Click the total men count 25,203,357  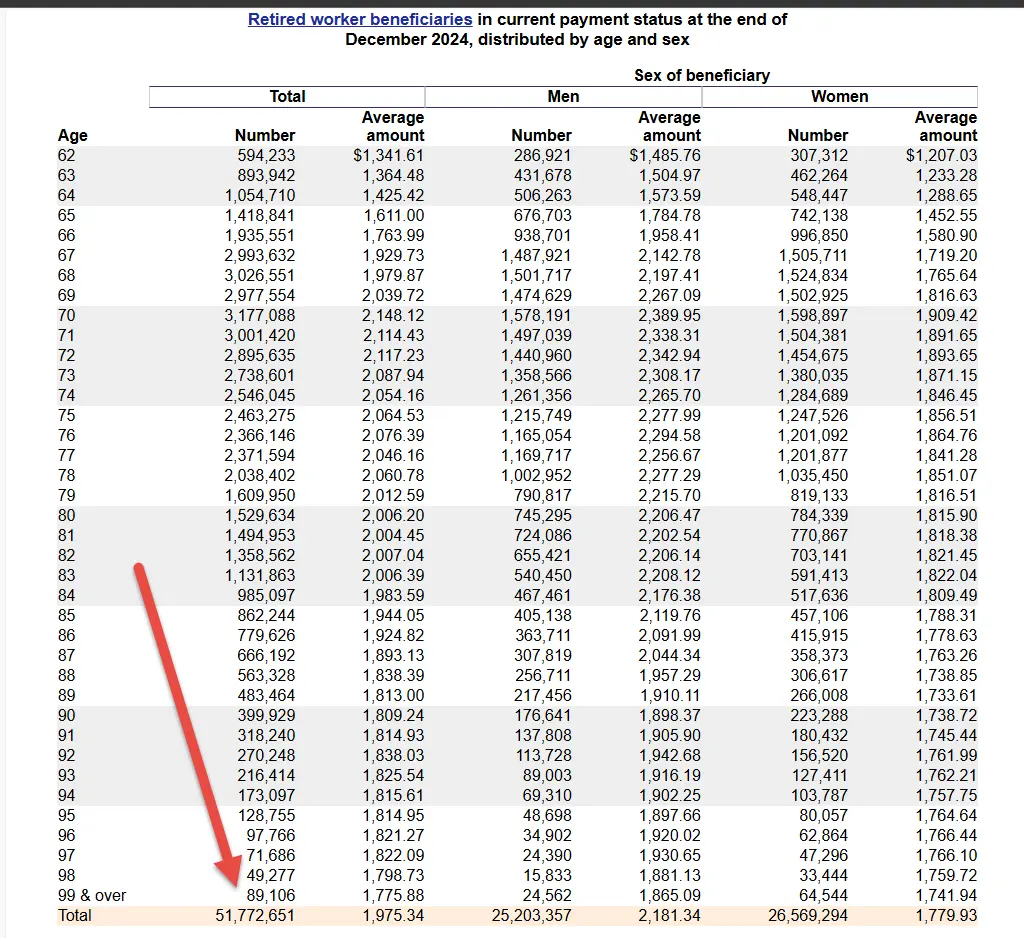point(532,915)
